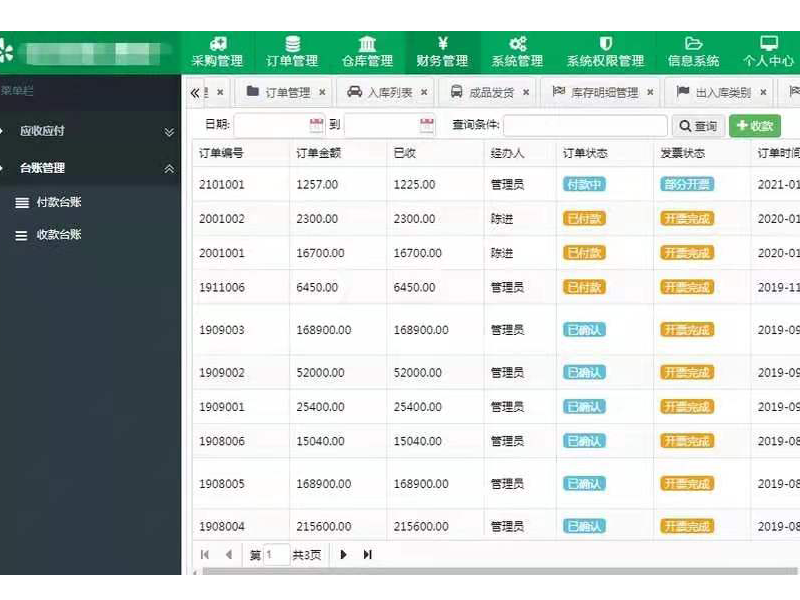Go to first page of the table
Image resolution: width=800 pixels, height=600 pixels.
coord(205,555)
